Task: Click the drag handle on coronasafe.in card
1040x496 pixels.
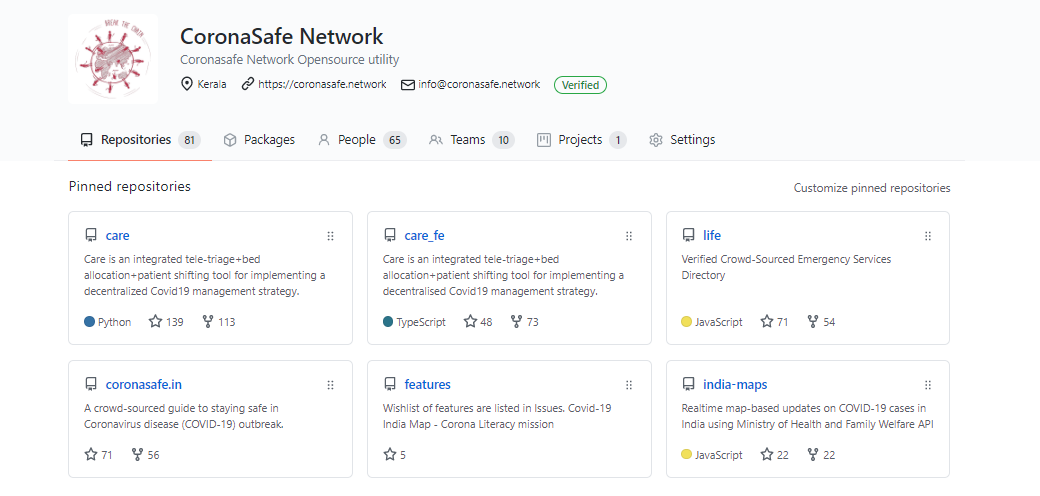Action: (330, 385)
